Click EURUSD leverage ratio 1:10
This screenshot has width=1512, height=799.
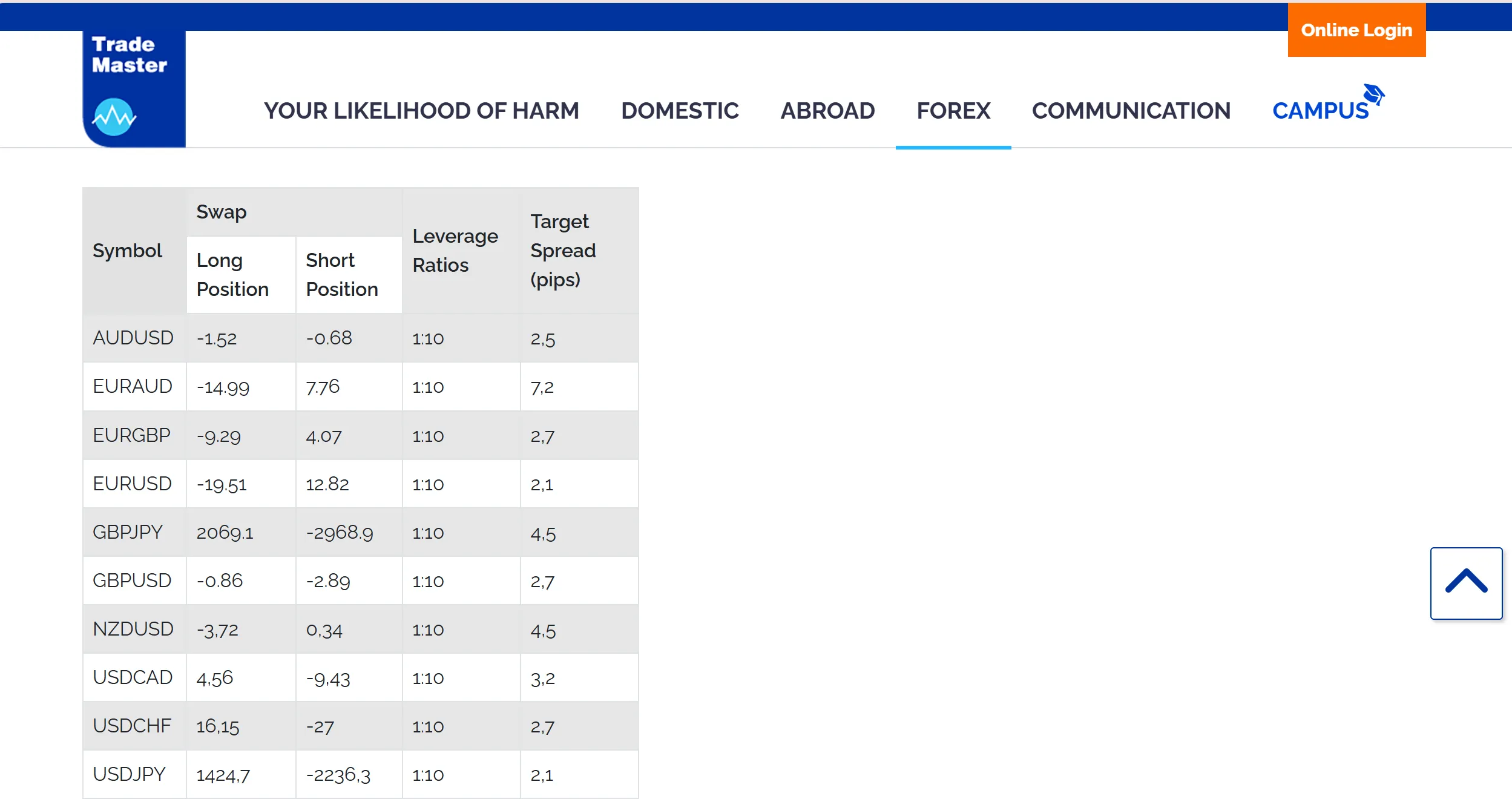pyautogui.click(x=428, y=484)
